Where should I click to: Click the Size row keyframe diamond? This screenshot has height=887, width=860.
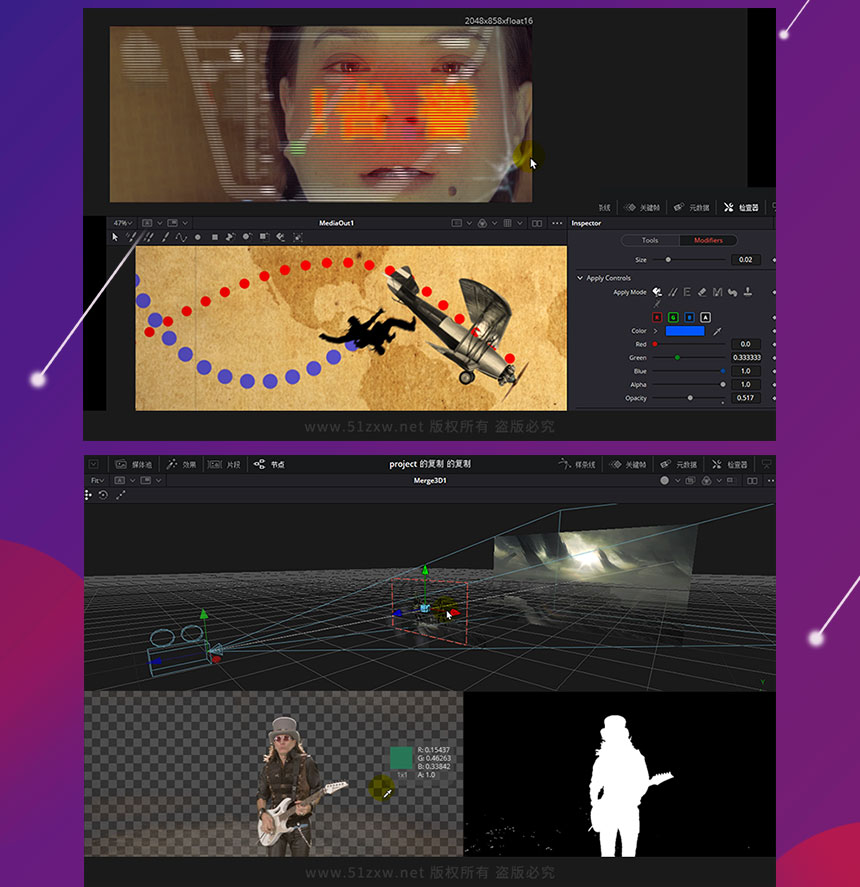click(x=773, y=260)
